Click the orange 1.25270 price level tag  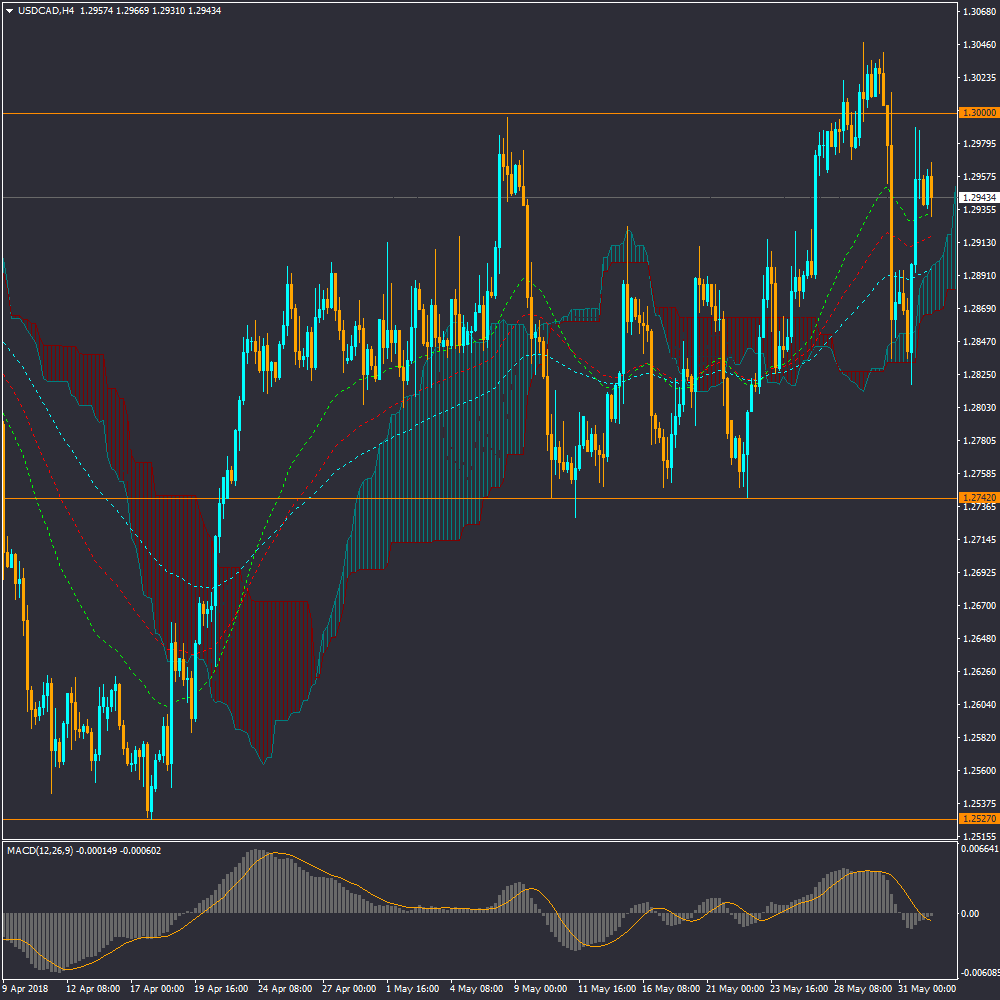pyautogui.click(x=977, y=818)
